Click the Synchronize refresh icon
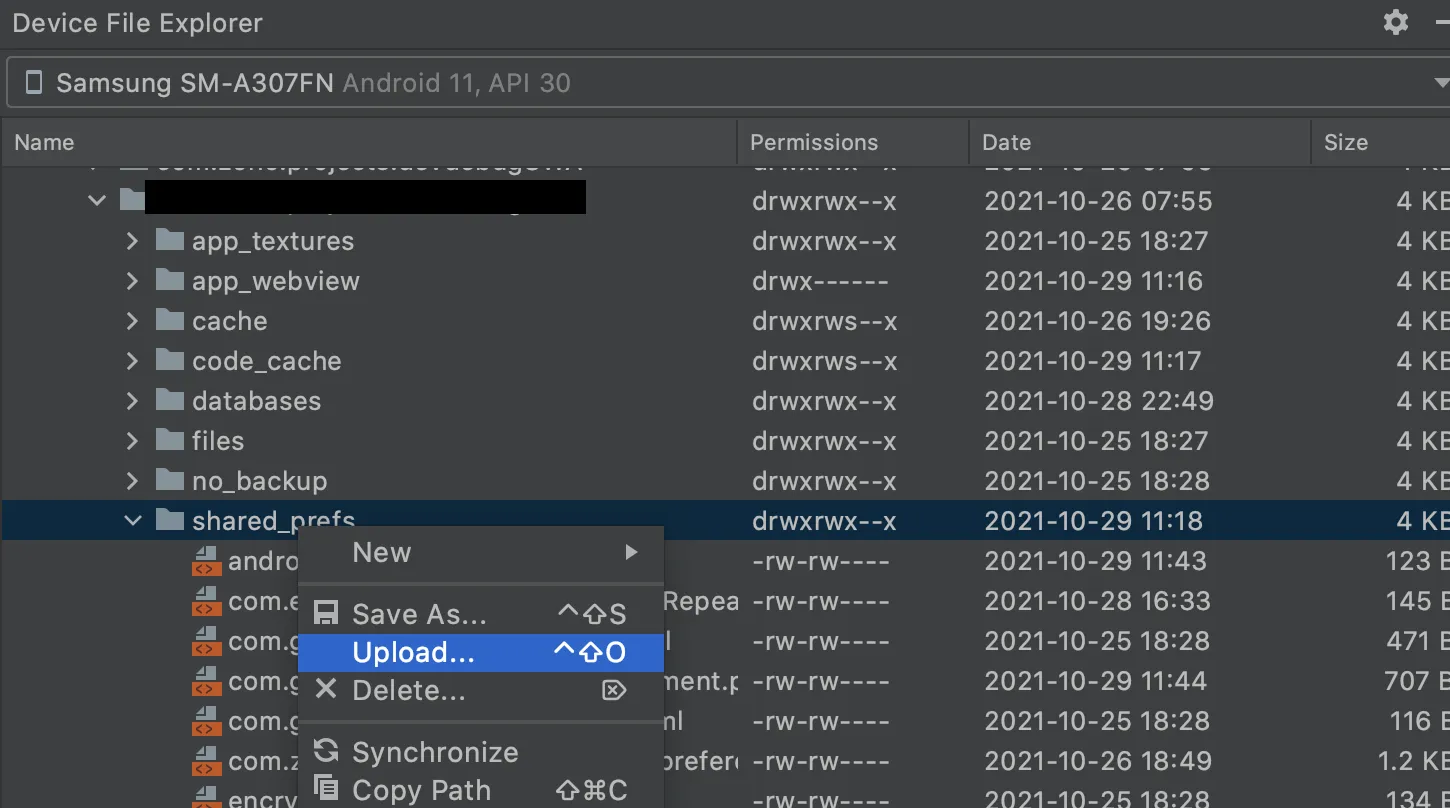 tap(326, 751)
